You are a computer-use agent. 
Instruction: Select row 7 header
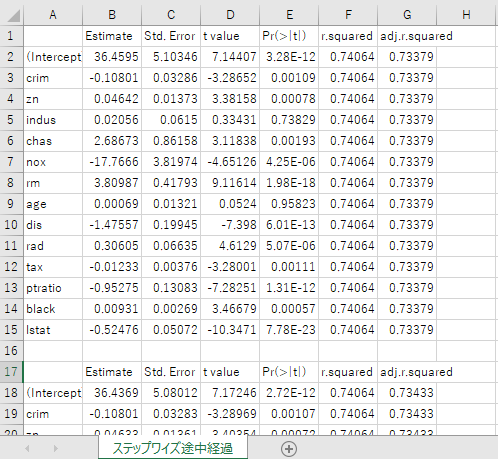click(x=11, y=162)
